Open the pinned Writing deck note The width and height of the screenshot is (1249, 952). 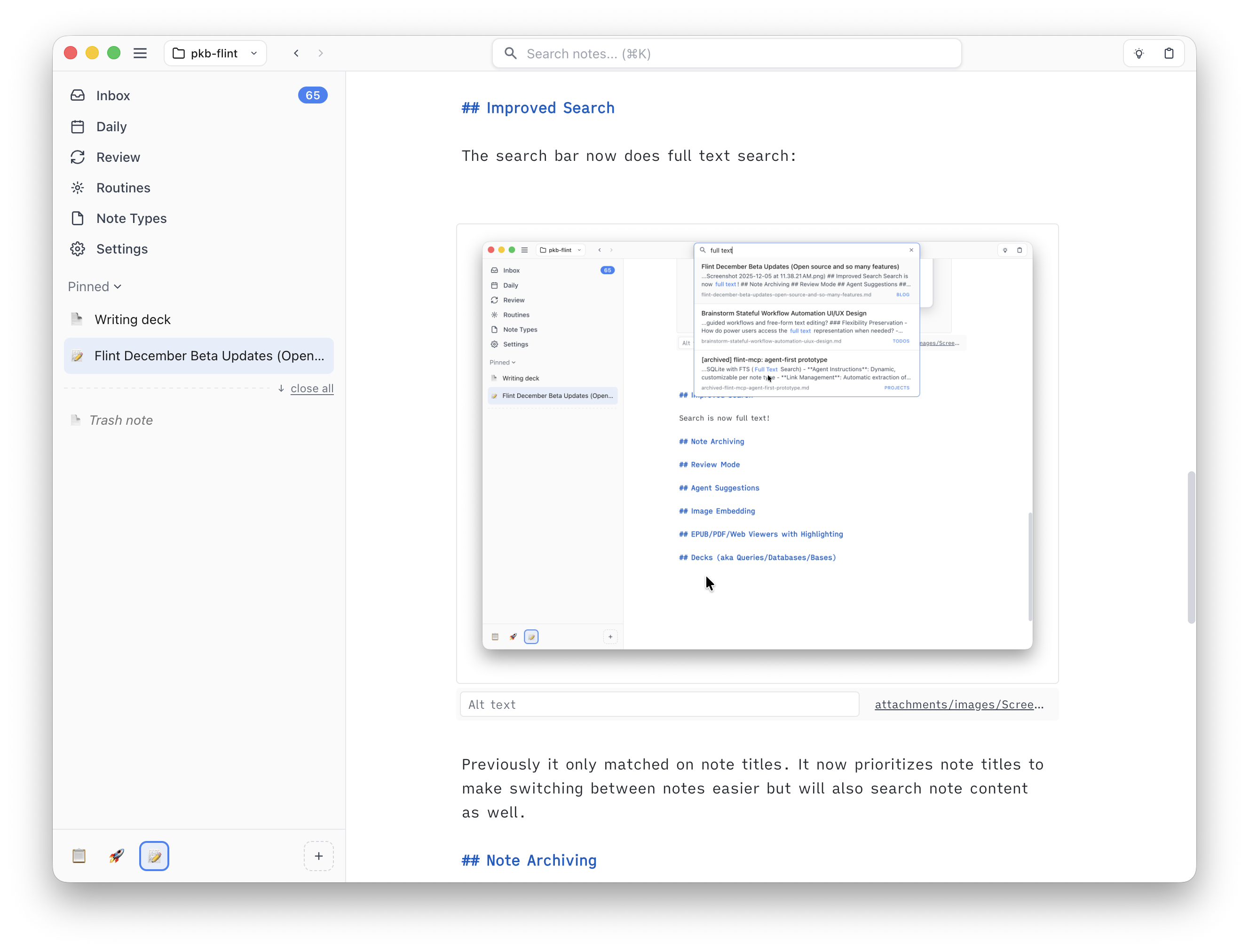pyautogui.click(x=133, y=319)
